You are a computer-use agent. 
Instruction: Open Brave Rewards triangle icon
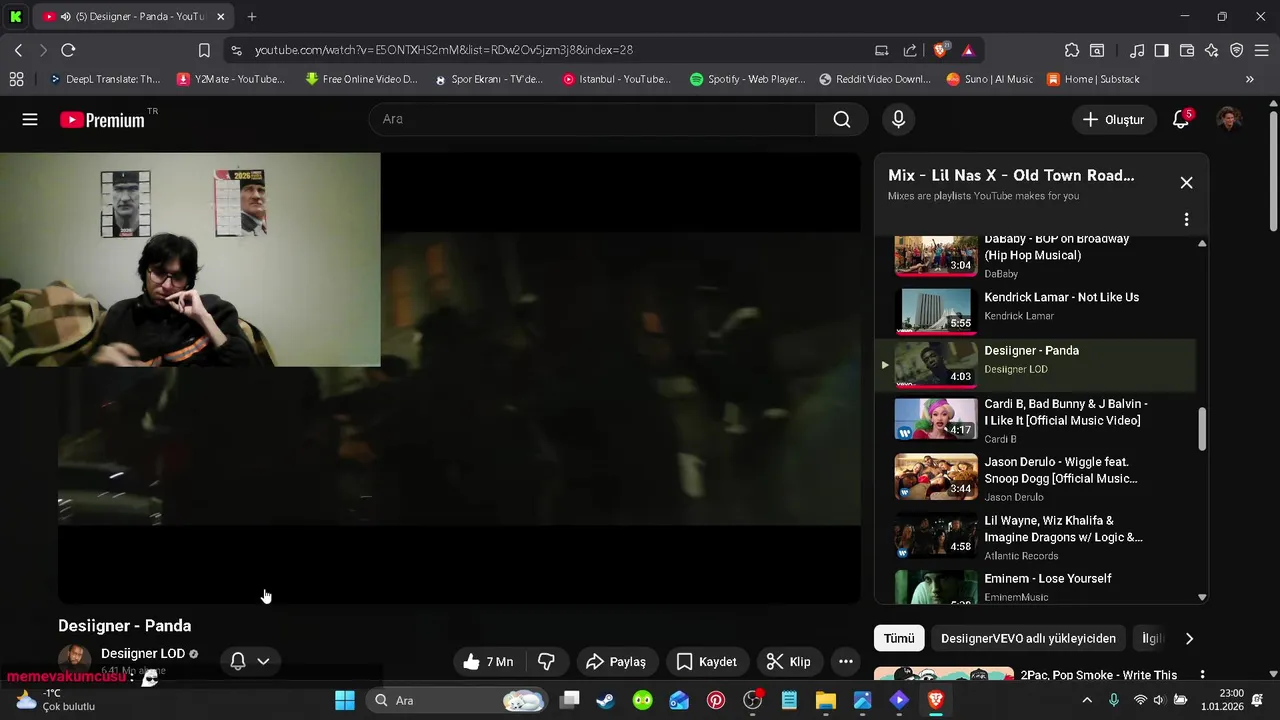(968, 50)
